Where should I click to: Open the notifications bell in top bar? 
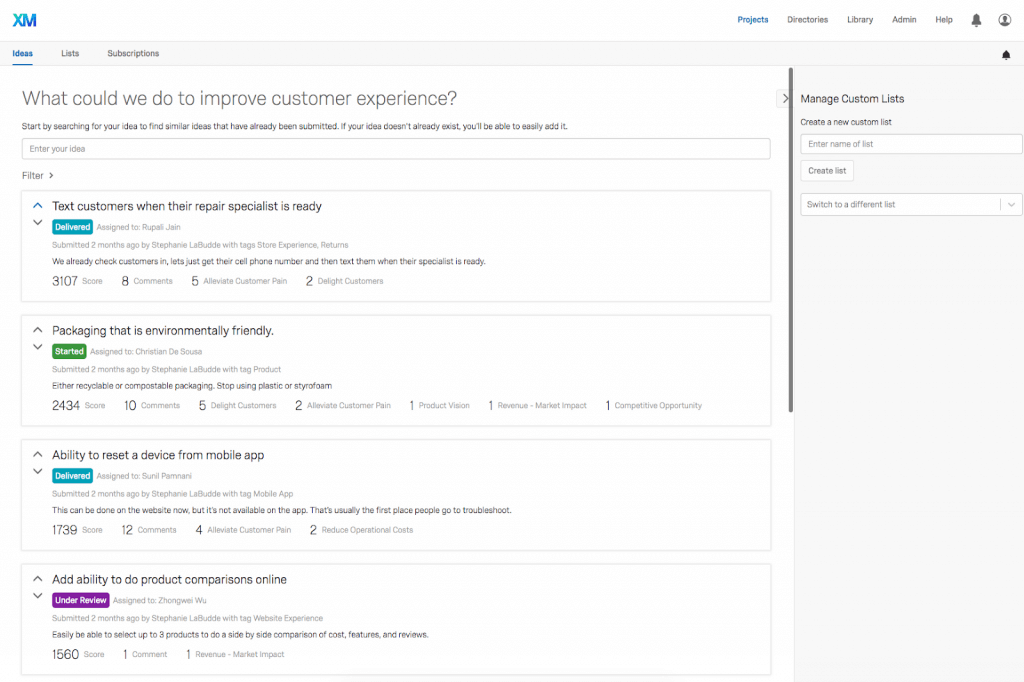click(976, 20)
